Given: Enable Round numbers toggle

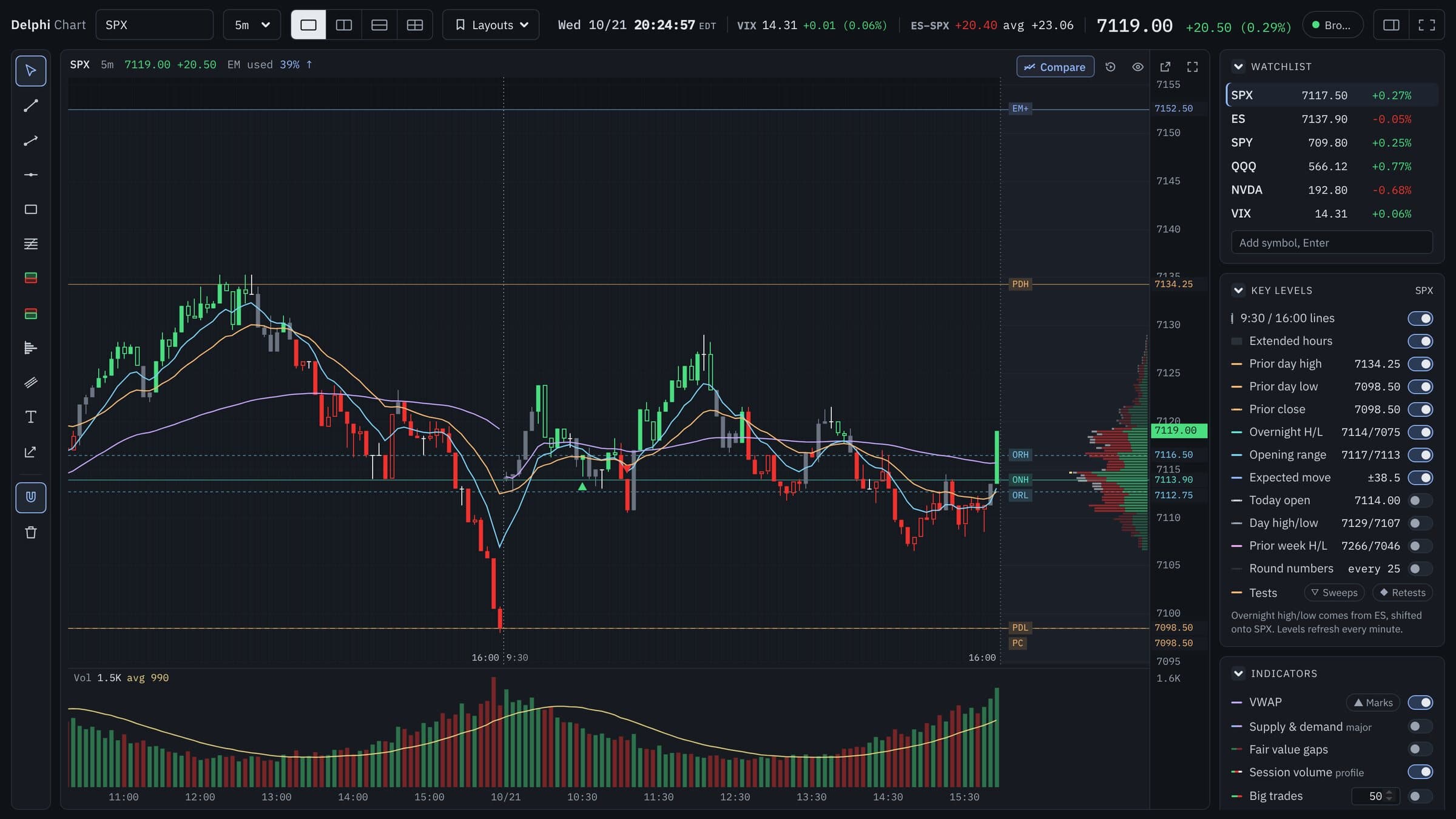Looking at the screenshot, I should pyautogui.click(x=1420, y=568).
